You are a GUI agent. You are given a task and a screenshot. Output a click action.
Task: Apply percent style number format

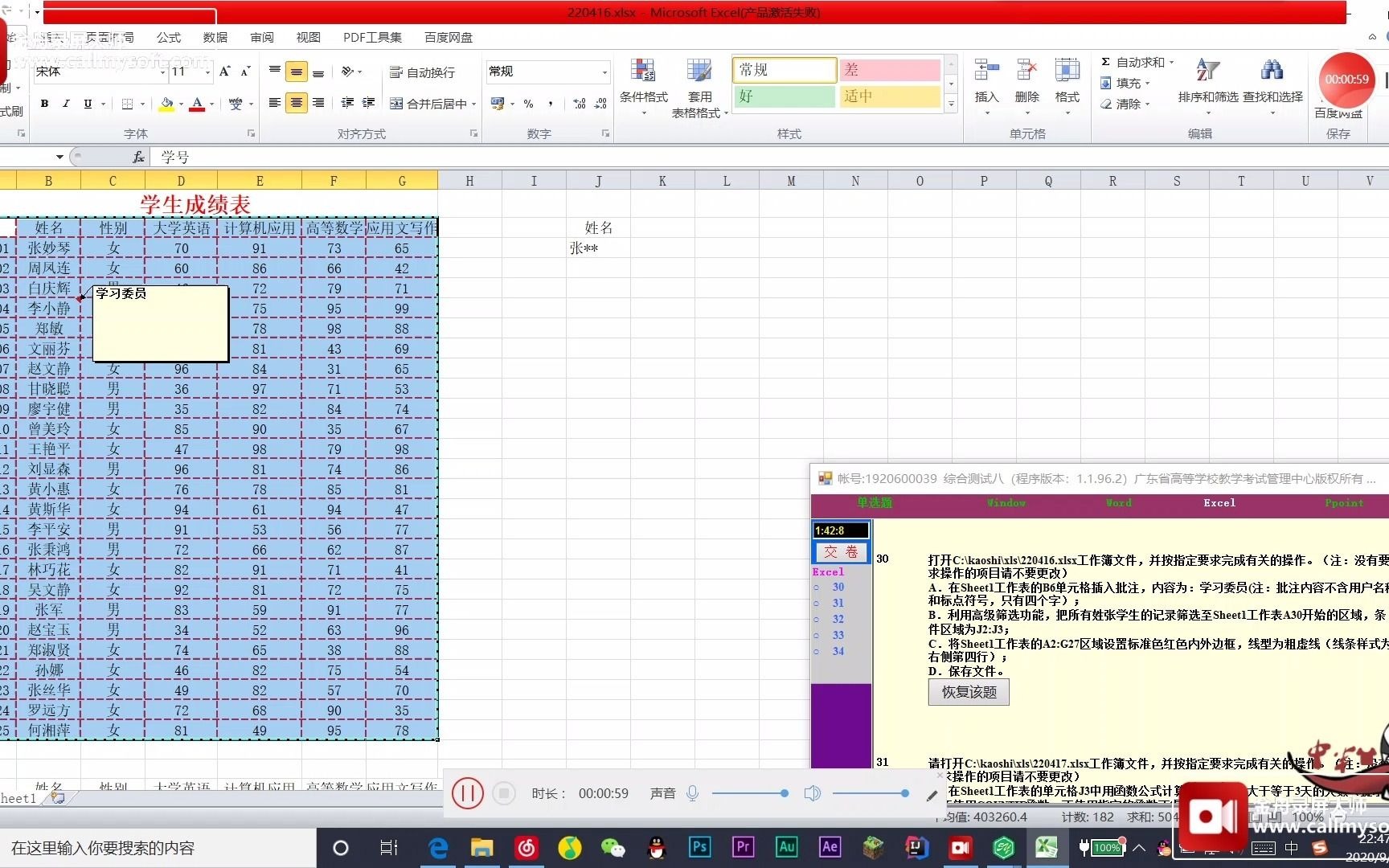(x=528, y=104)
